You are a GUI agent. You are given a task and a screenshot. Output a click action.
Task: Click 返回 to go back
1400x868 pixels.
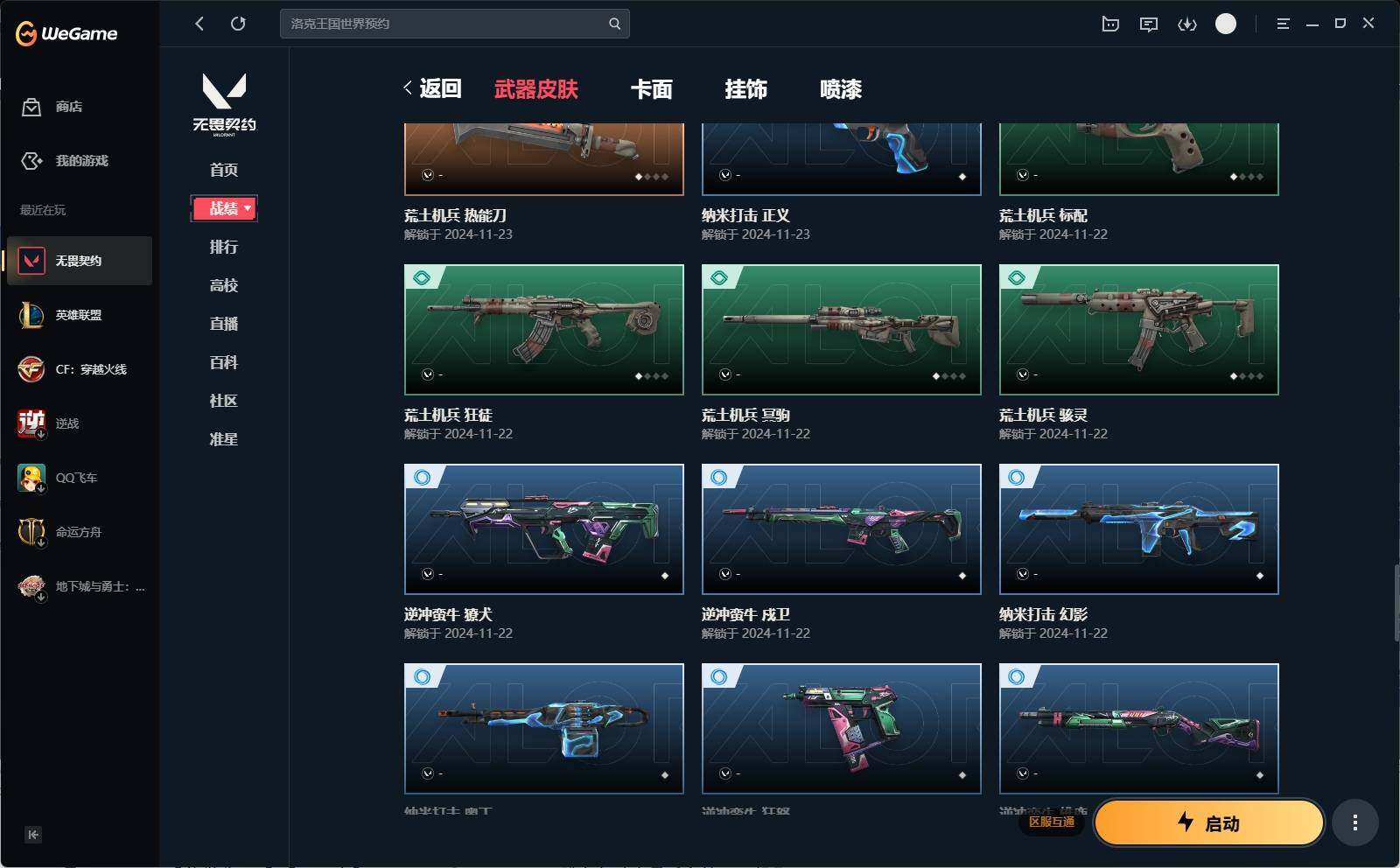coord(432,88)
